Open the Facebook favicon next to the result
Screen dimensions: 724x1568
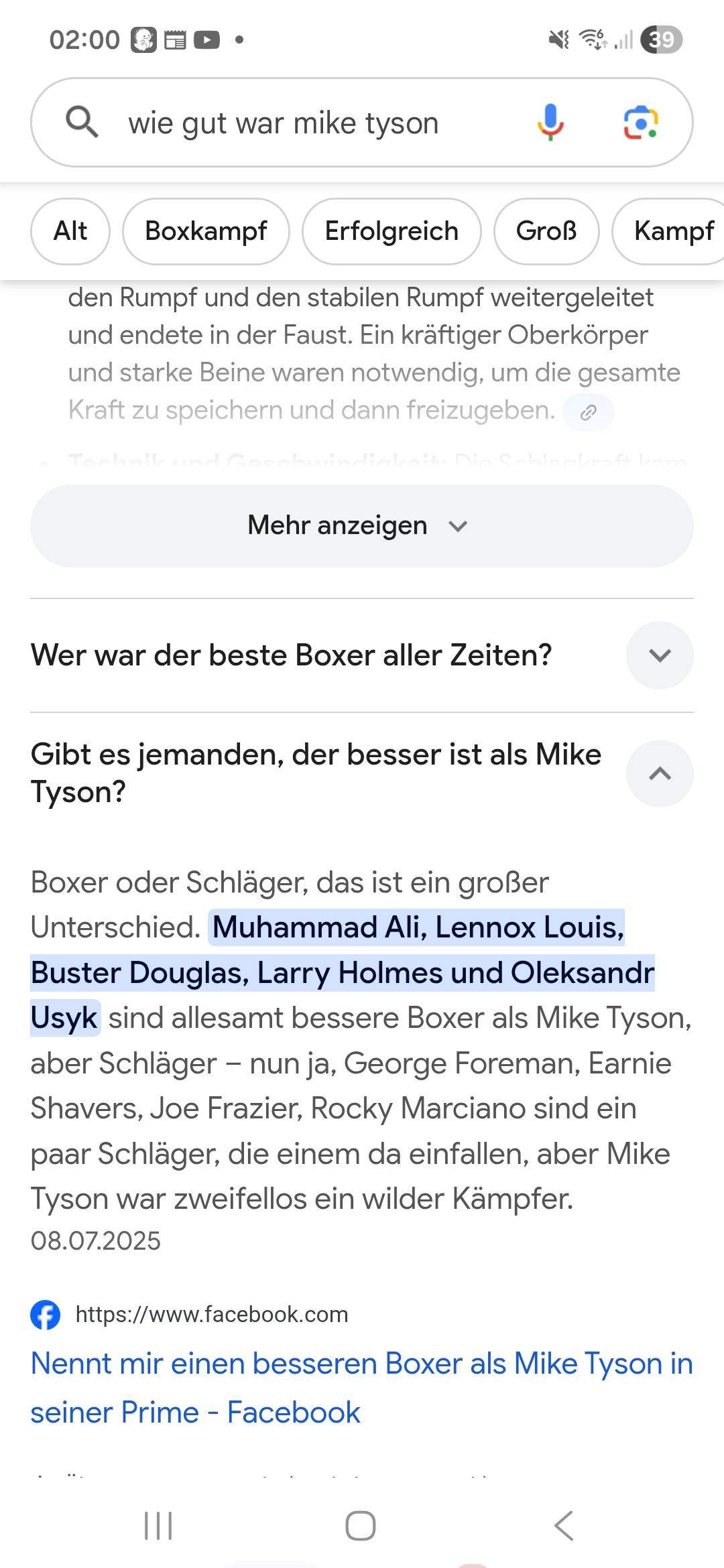click(x=46, y=1313)
